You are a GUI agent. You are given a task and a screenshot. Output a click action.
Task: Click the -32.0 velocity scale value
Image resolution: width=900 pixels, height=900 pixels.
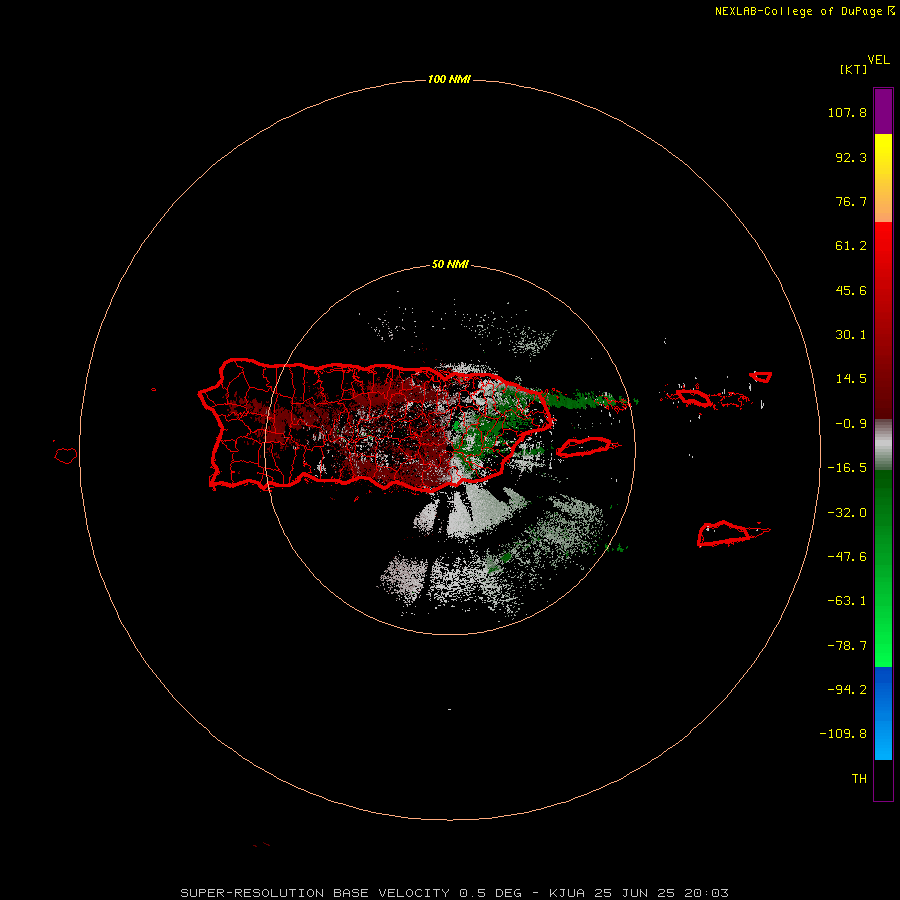pyautogui.click(x=847, y=513)
